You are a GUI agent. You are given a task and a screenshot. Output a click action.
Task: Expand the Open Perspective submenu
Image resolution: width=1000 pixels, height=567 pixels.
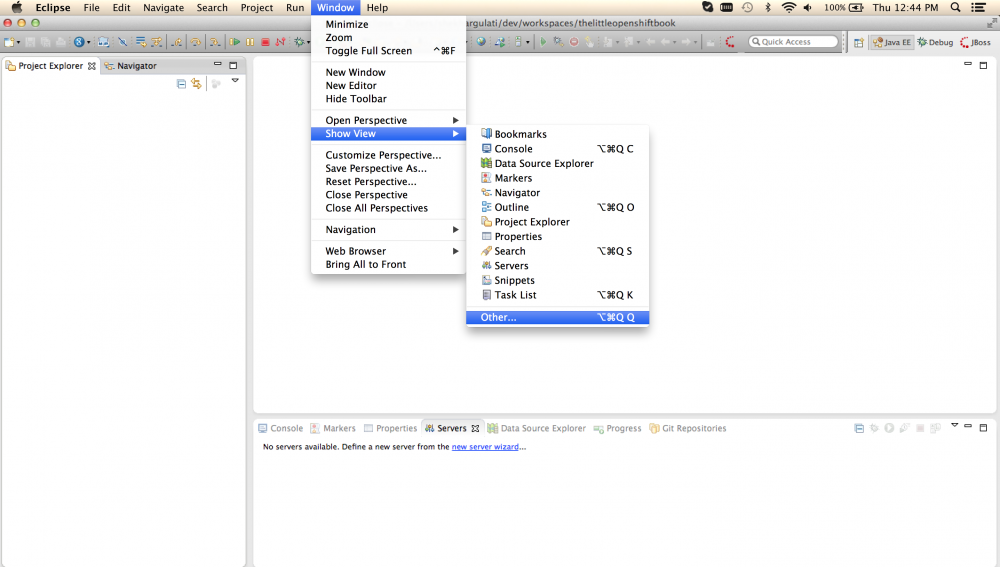(x=388, y=120)
